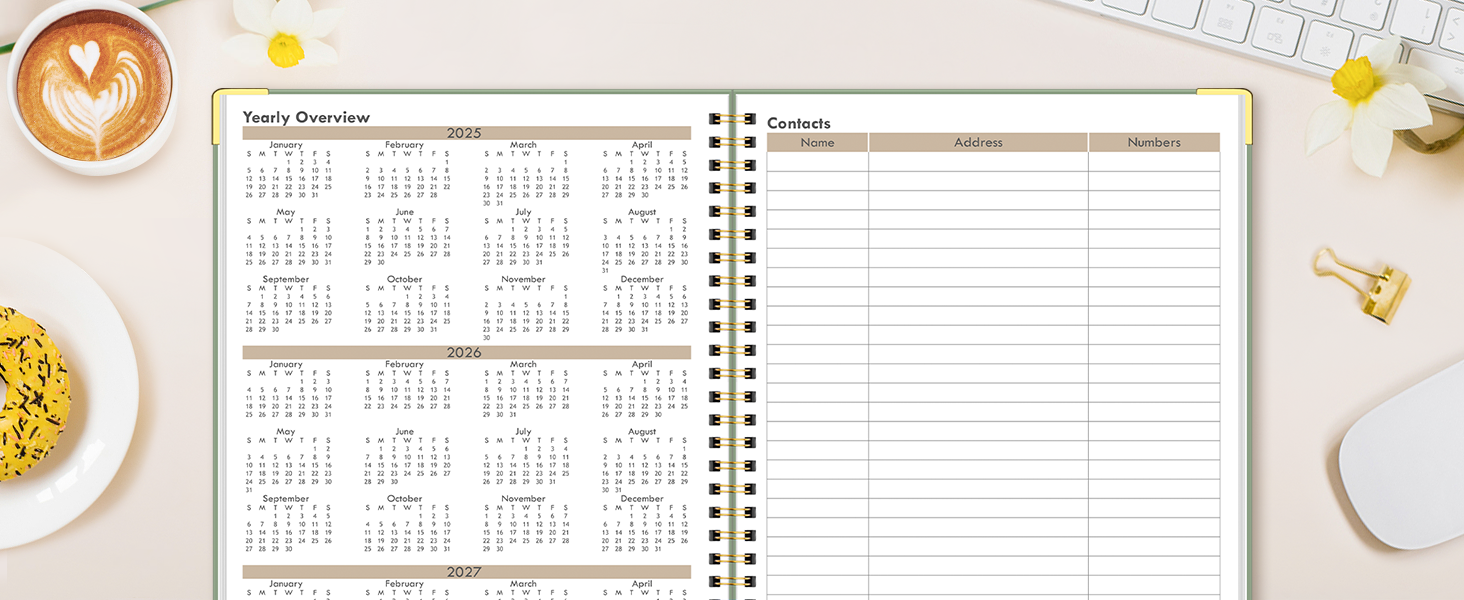Screen dimensions: 1464x600
Task: Click the "Name" column header
Action: 817,143
